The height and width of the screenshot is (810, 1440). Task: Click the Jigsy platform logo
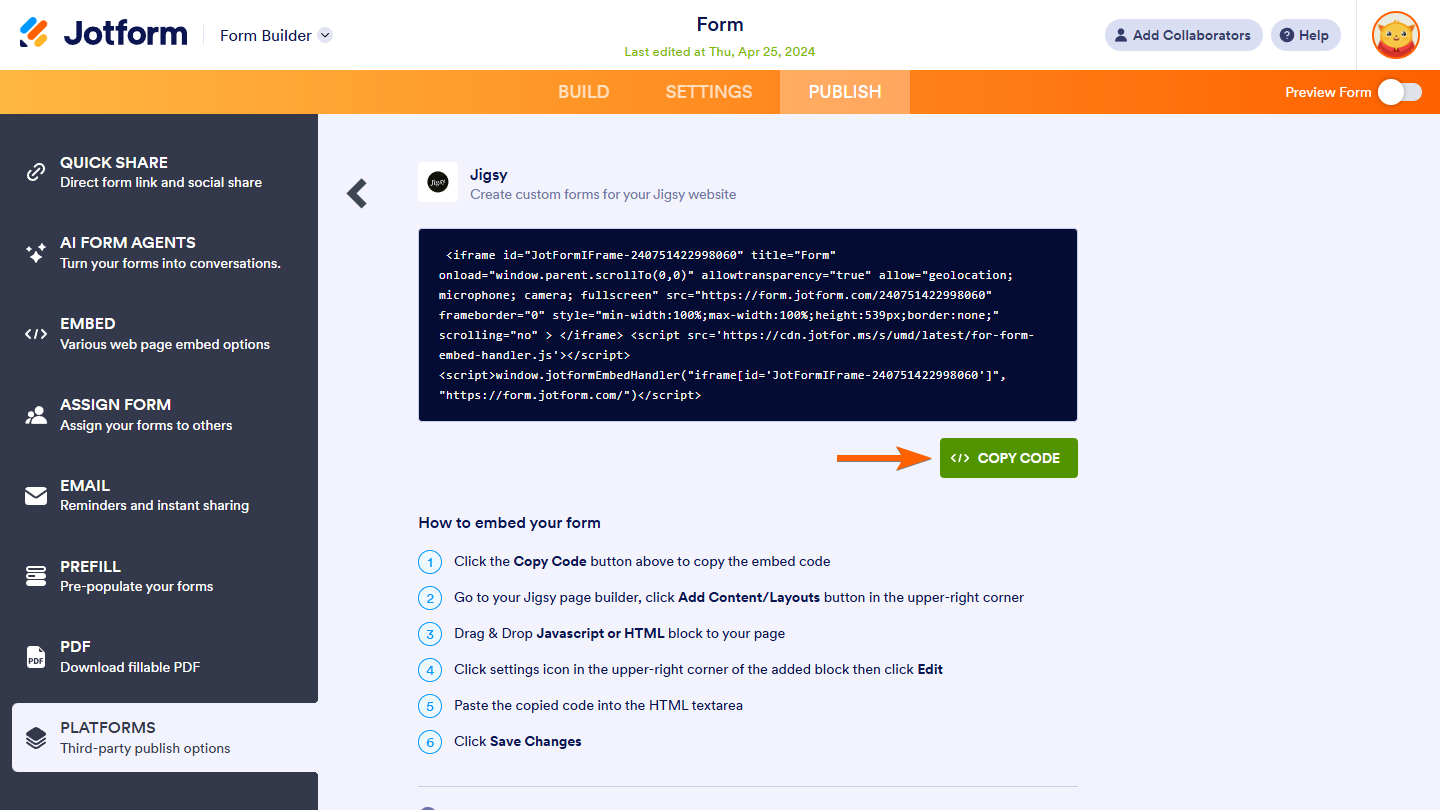[438, 182]
